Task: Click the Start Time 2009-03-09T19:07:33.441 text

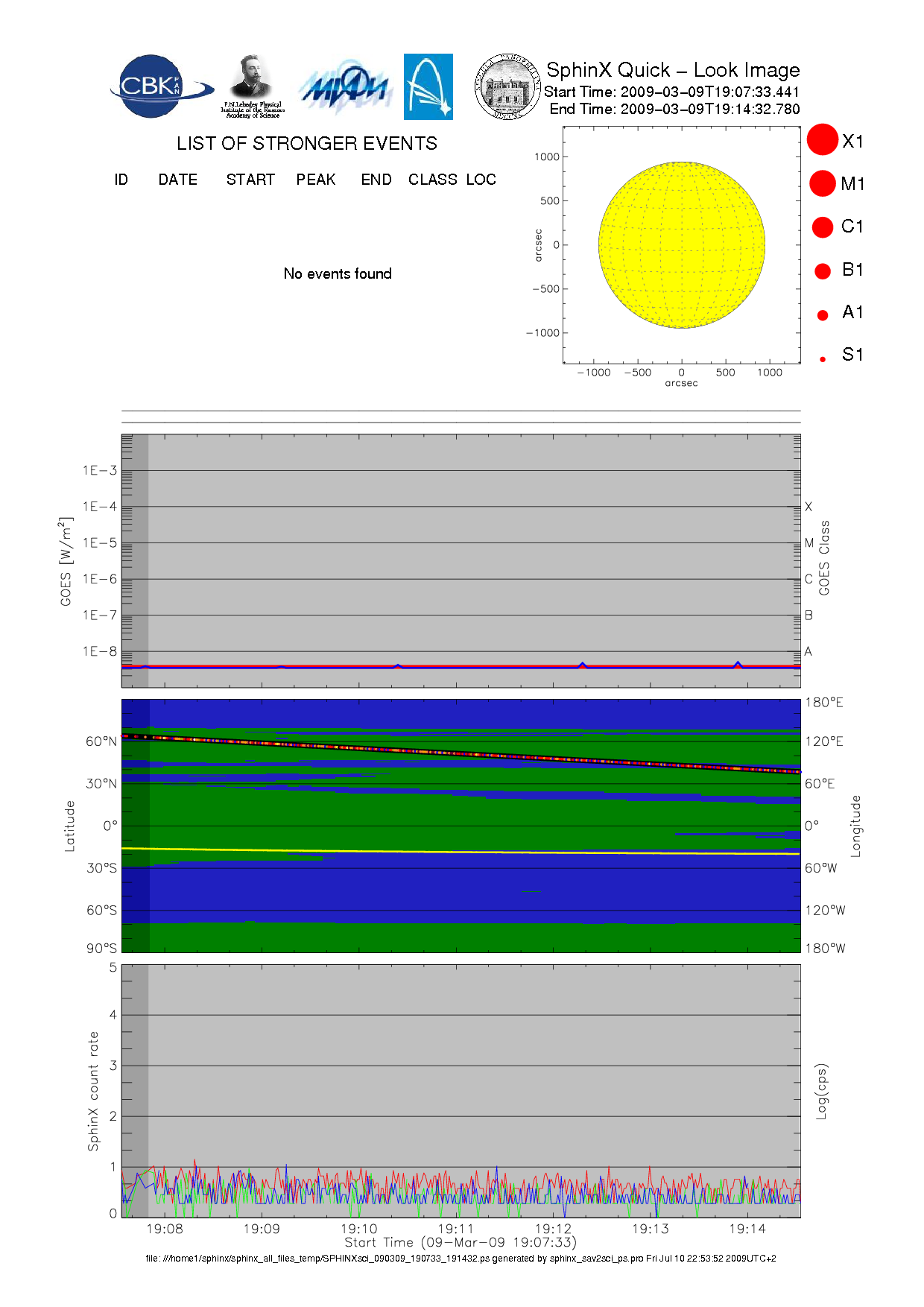Action: 671,92
